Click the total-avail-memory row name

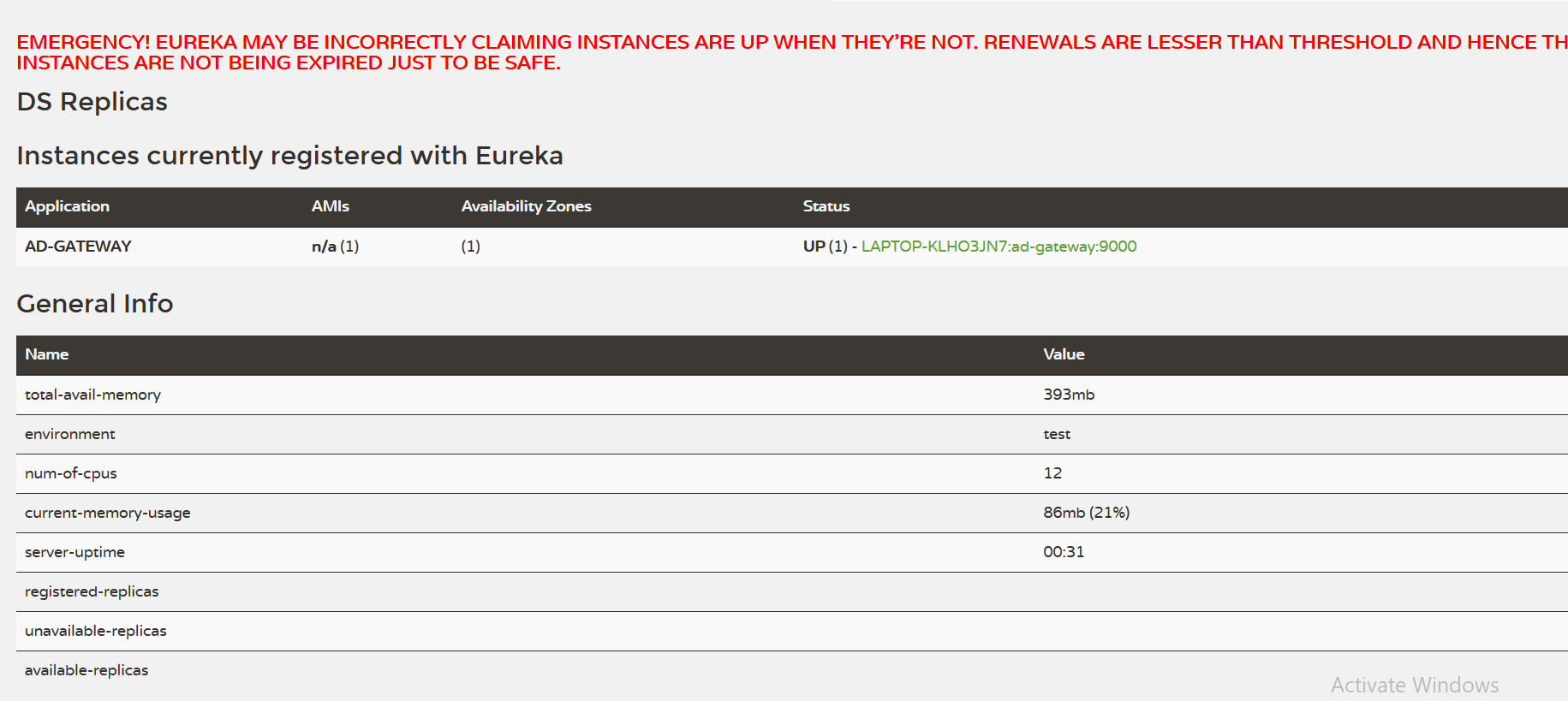point(92,395)
